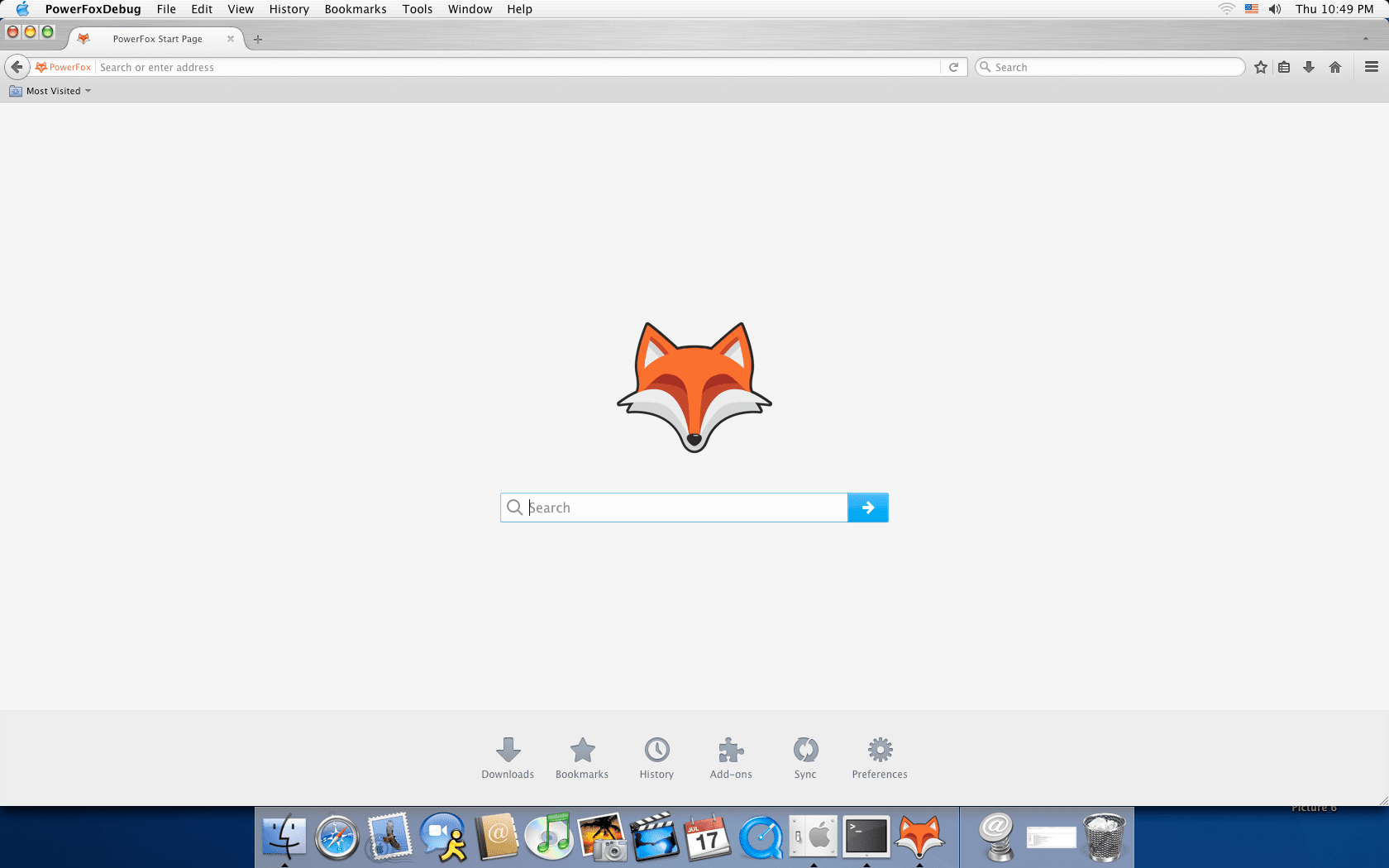
Task: Go to home page via house icon
Action: click(x=1335, y=67)
